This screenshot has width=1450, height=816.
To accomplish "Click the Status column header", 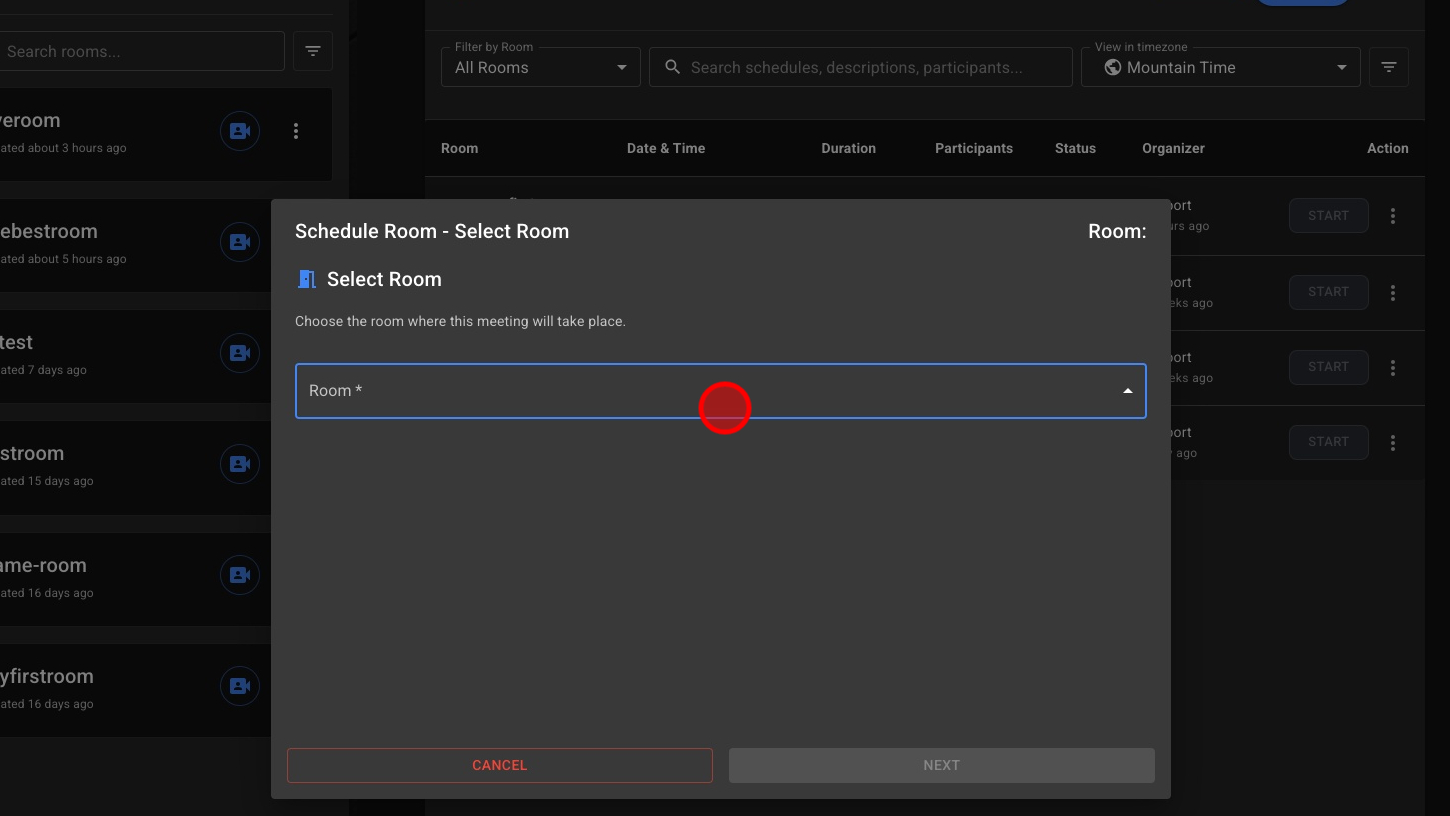I will pyautogui.click(x=1075, y=148).
